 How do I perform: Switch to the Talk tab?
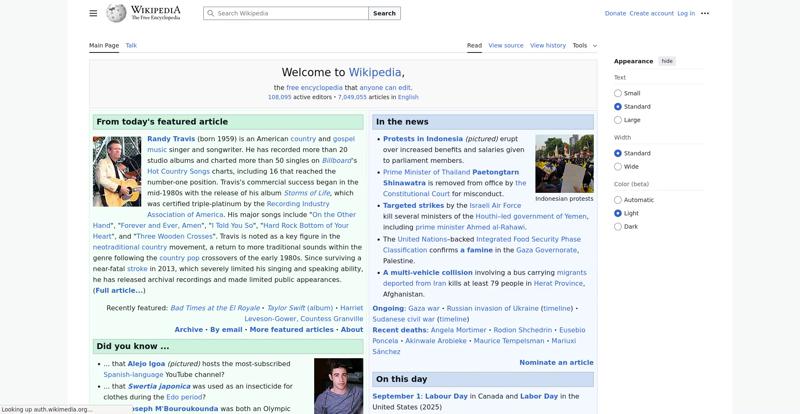point(131,45)
